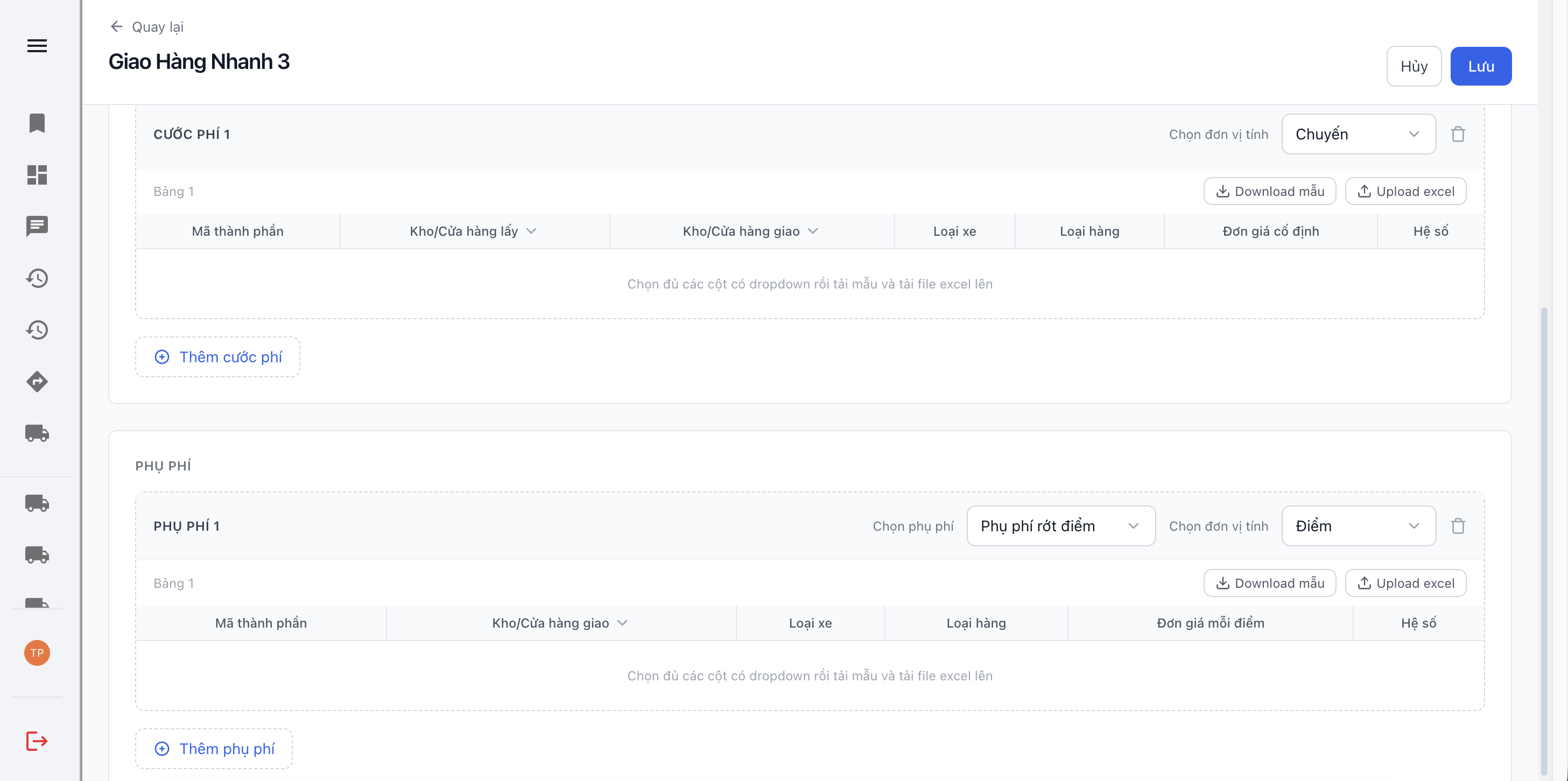This screenshot has width=1568, height=781.
Task: Click Download mẫu in Phụ phí 1
Action: click(x=1270, y=583)
